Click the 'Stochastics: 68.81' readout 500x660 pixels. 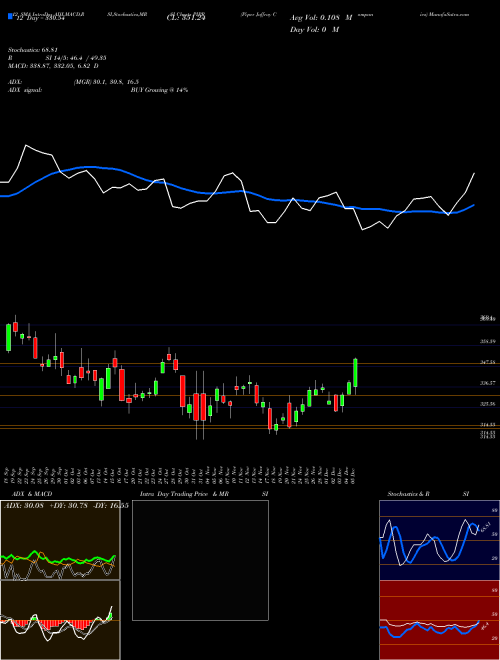(x=33, y=50)
